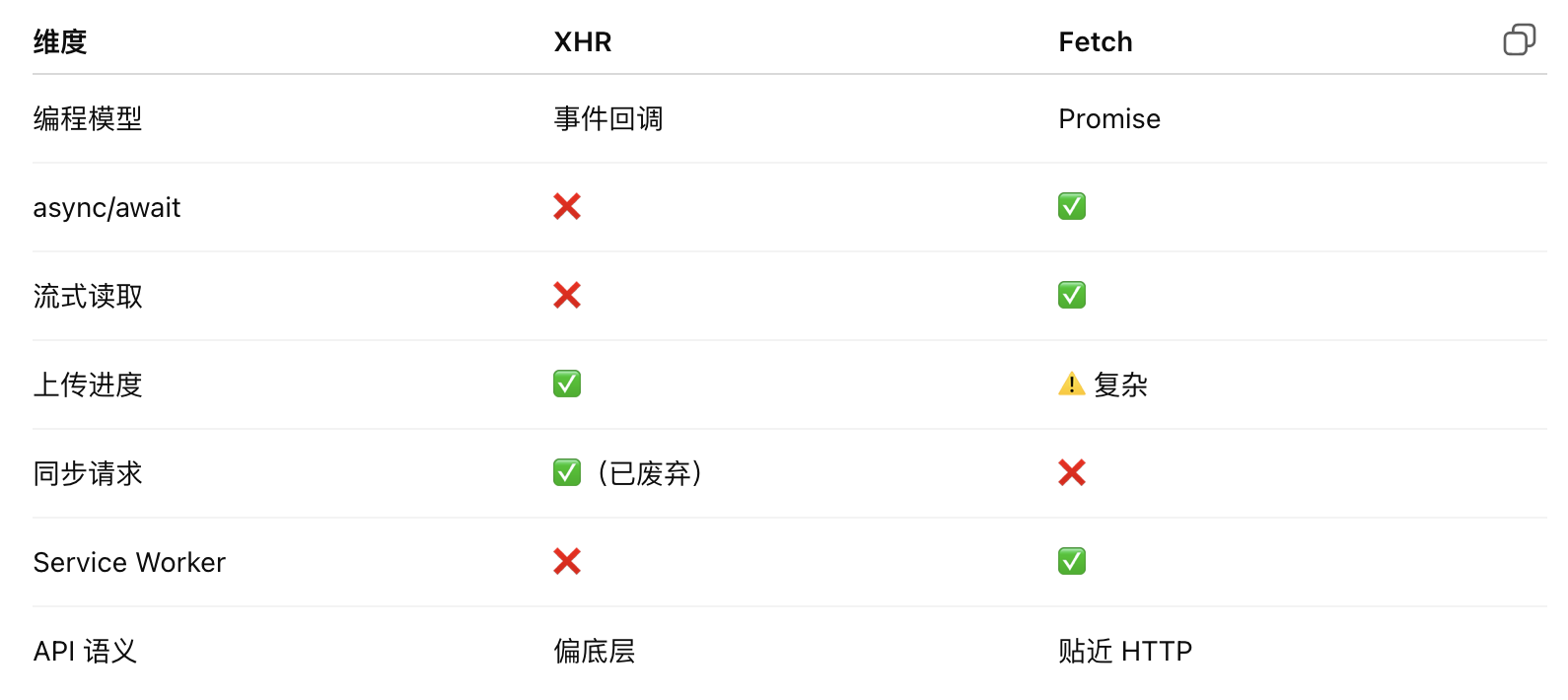
Task: Click the copy table icon
Action: [x=1519, y=39]
